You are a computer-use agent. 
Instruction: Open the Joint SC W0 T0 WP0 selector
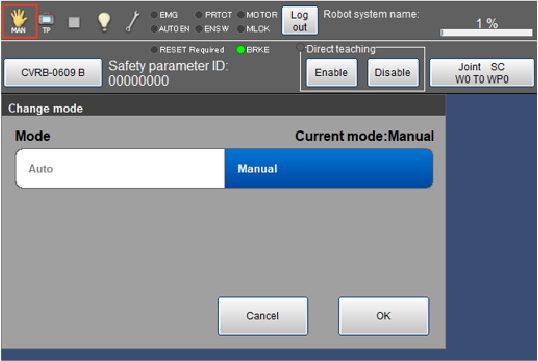[482, 73]
